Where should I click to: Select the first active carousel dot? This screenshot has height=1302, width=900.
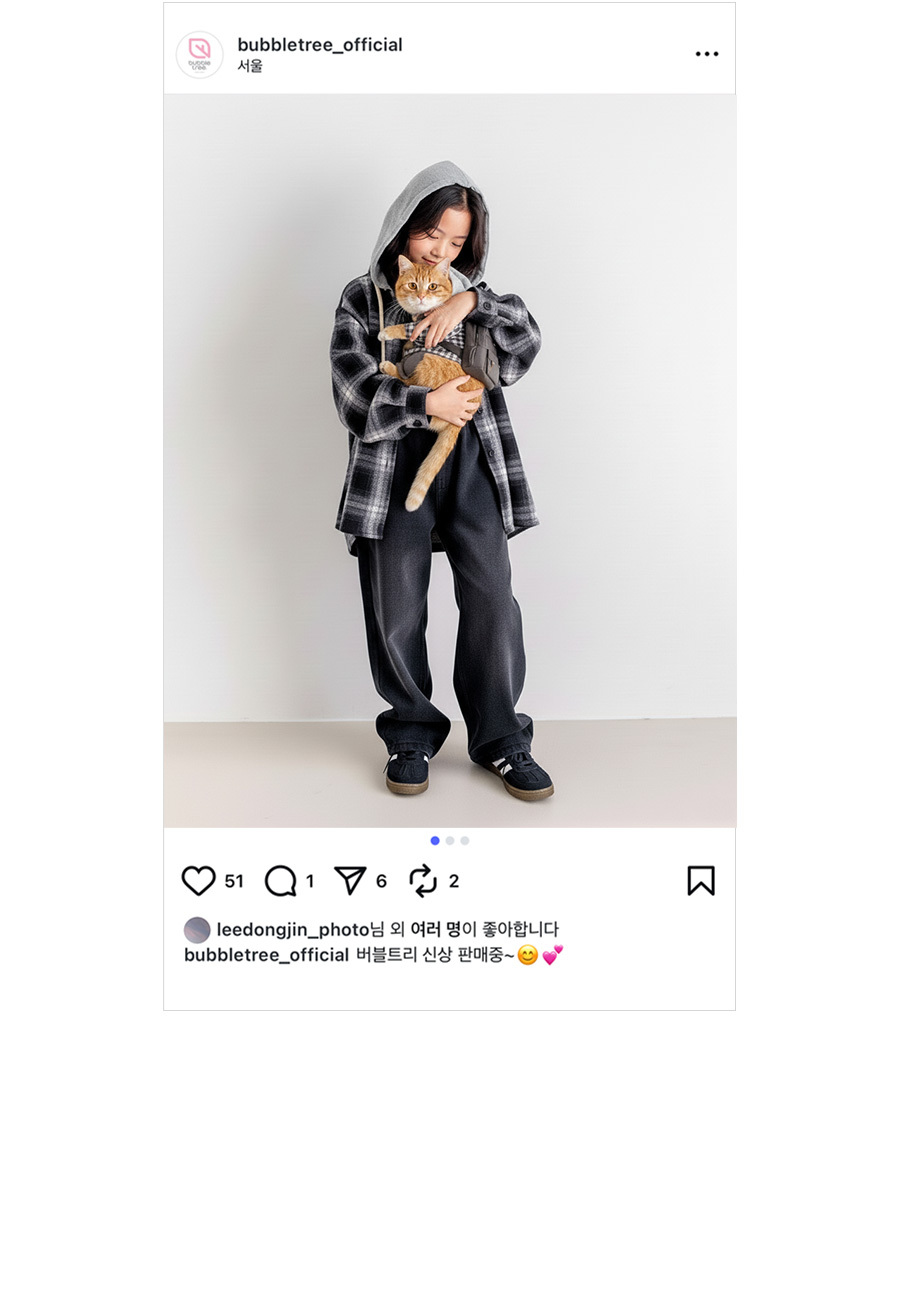click(435, 840)
